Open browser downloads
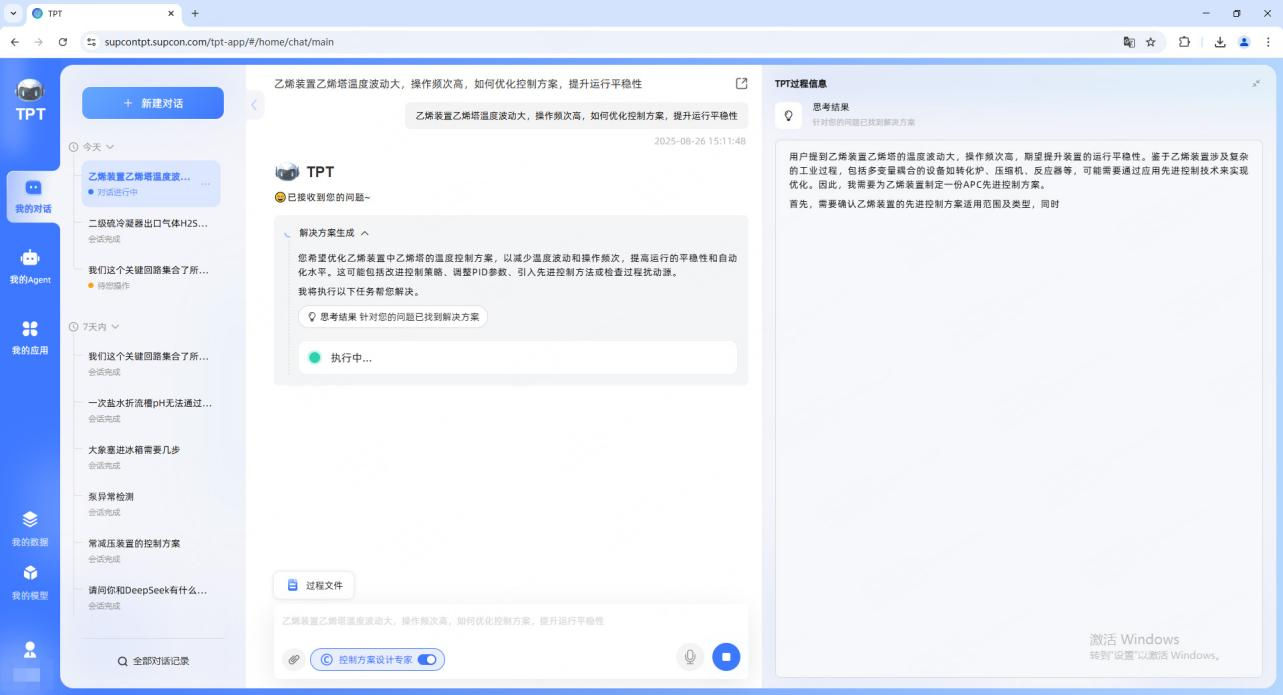 tap(1220, 42)
